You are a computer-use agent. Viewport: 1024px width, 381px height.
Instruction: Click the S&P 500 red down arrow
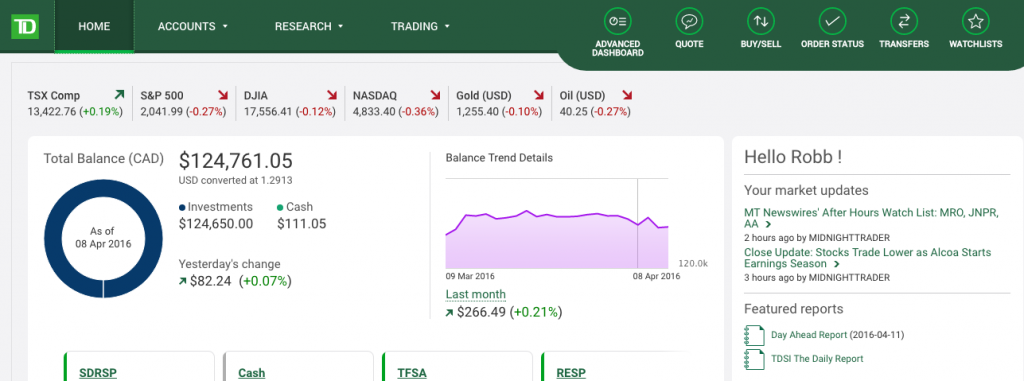tap(223, 95)
